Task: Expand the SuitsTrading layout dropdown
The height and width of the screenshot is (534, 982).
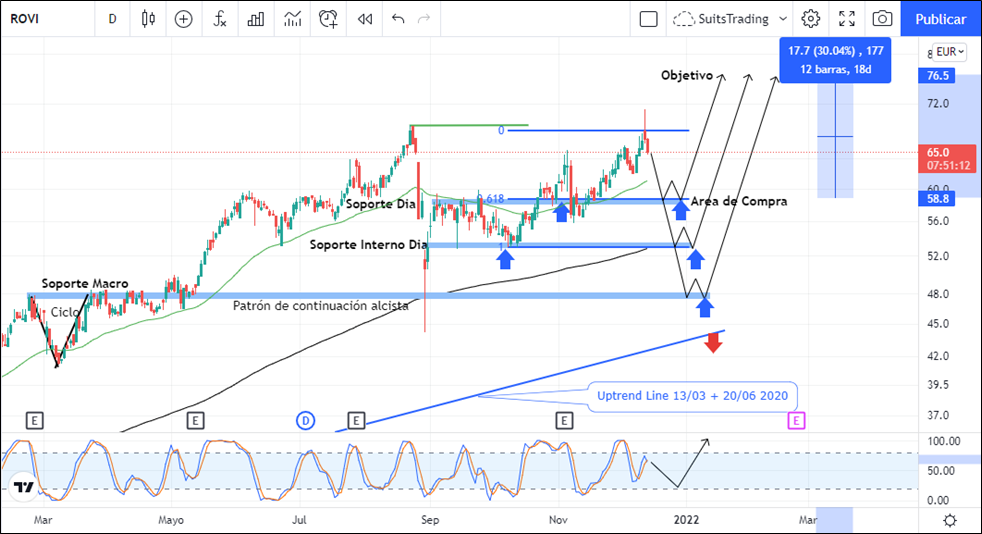Action: click(x=781, y=19)
